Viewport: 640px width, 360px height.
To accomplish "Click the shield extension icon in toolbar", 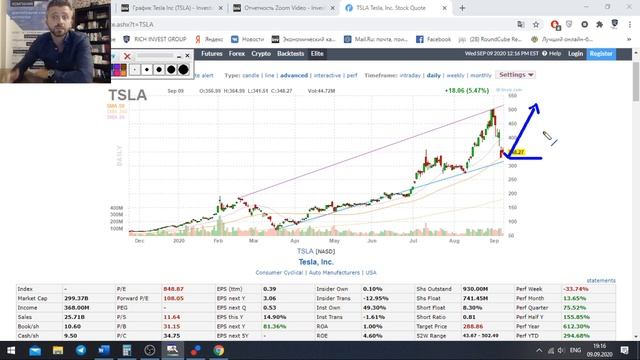I will [569, 25].
